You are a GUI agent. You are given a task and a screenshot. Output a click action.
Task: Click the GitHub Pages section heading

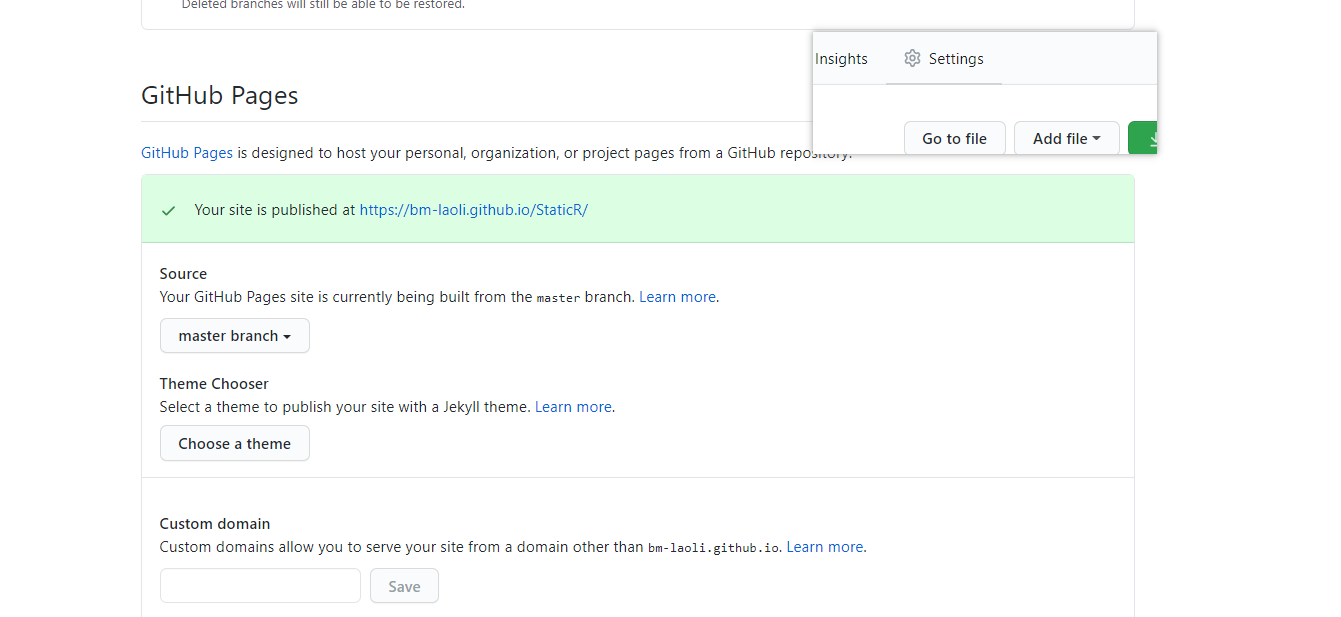220,96
